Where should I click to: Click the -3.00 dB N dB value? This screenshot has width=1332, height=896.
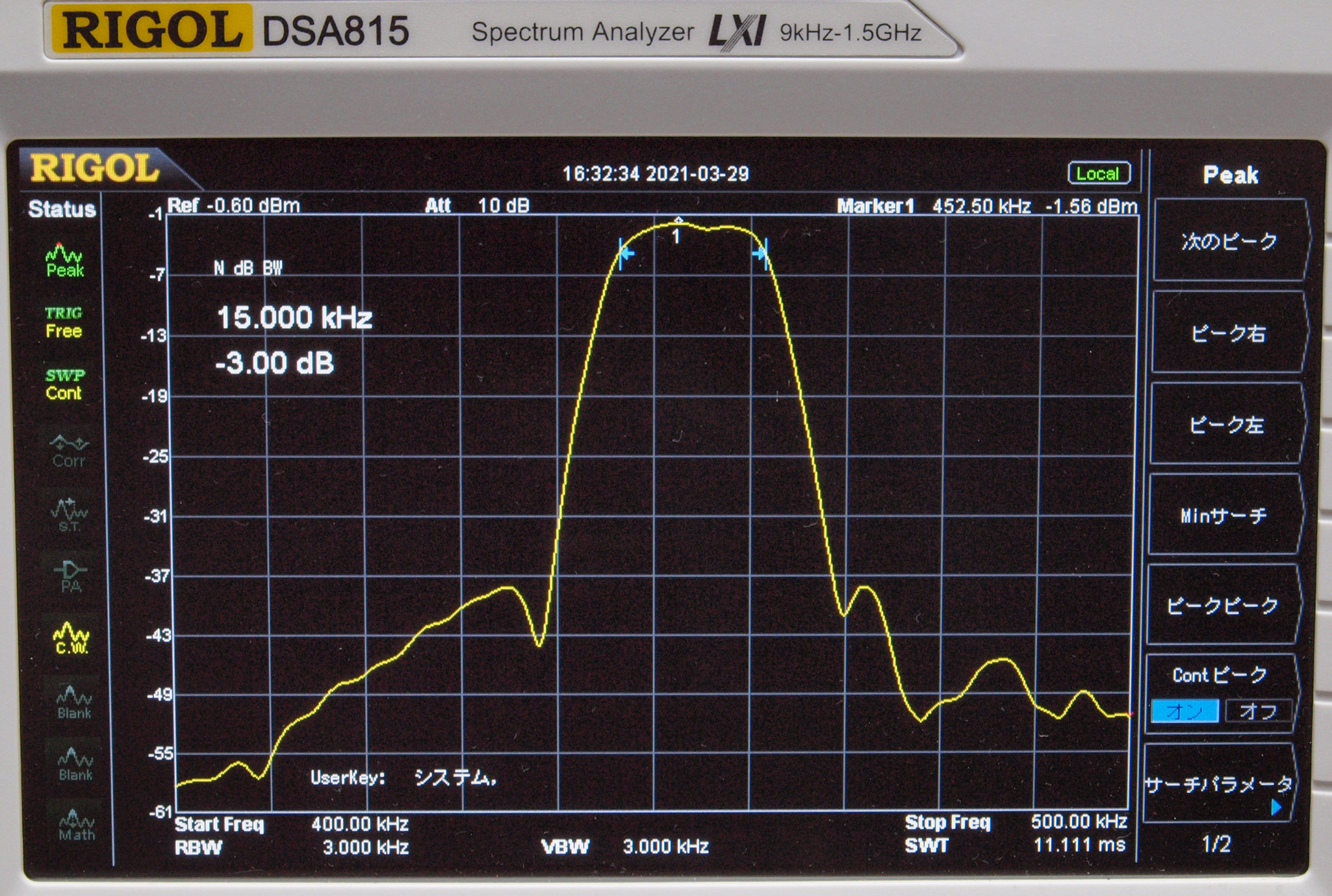click(x=274, y=363)
